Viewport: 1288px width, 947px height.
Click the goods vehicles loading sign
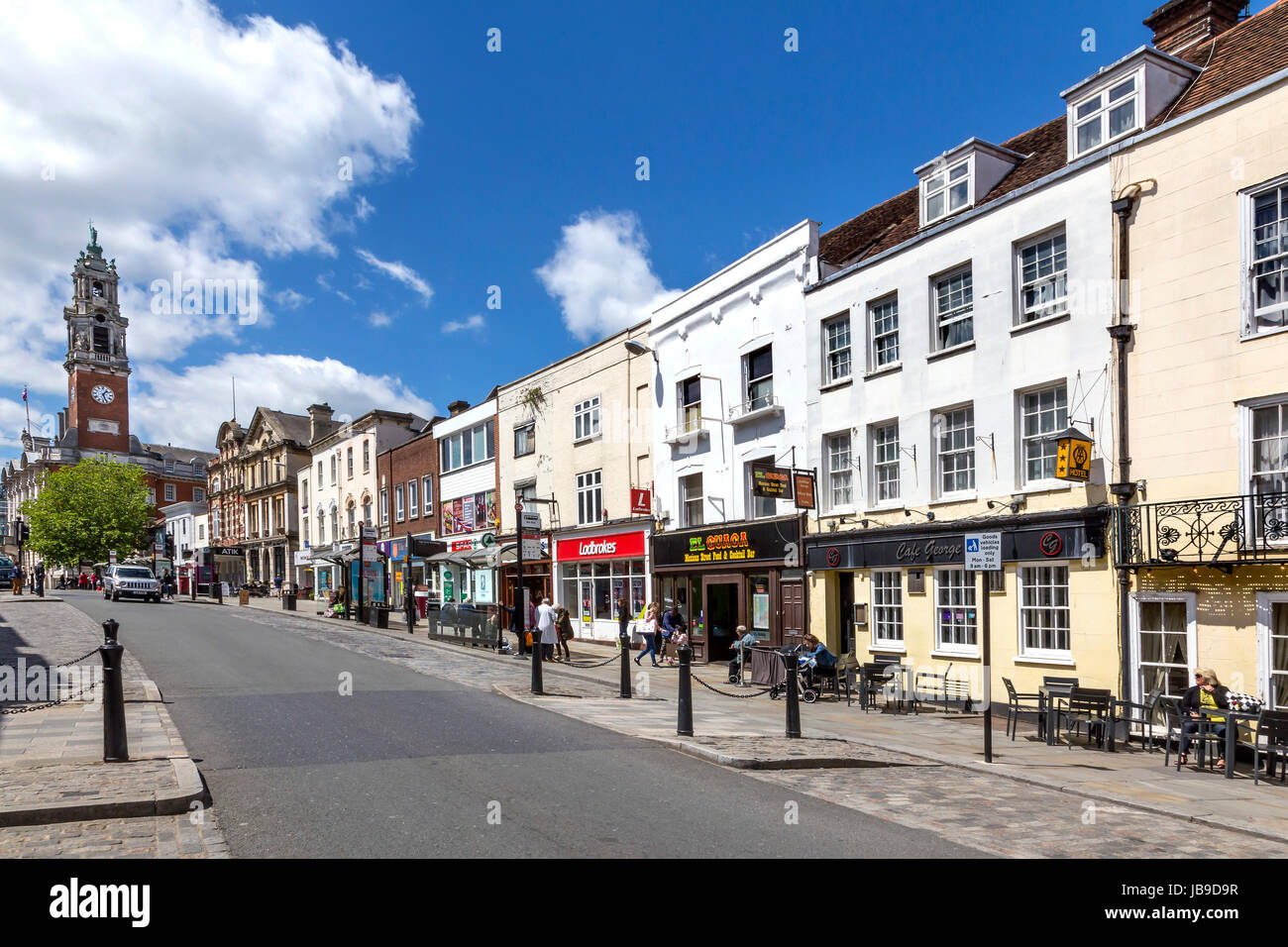click(x=982, y=551)
